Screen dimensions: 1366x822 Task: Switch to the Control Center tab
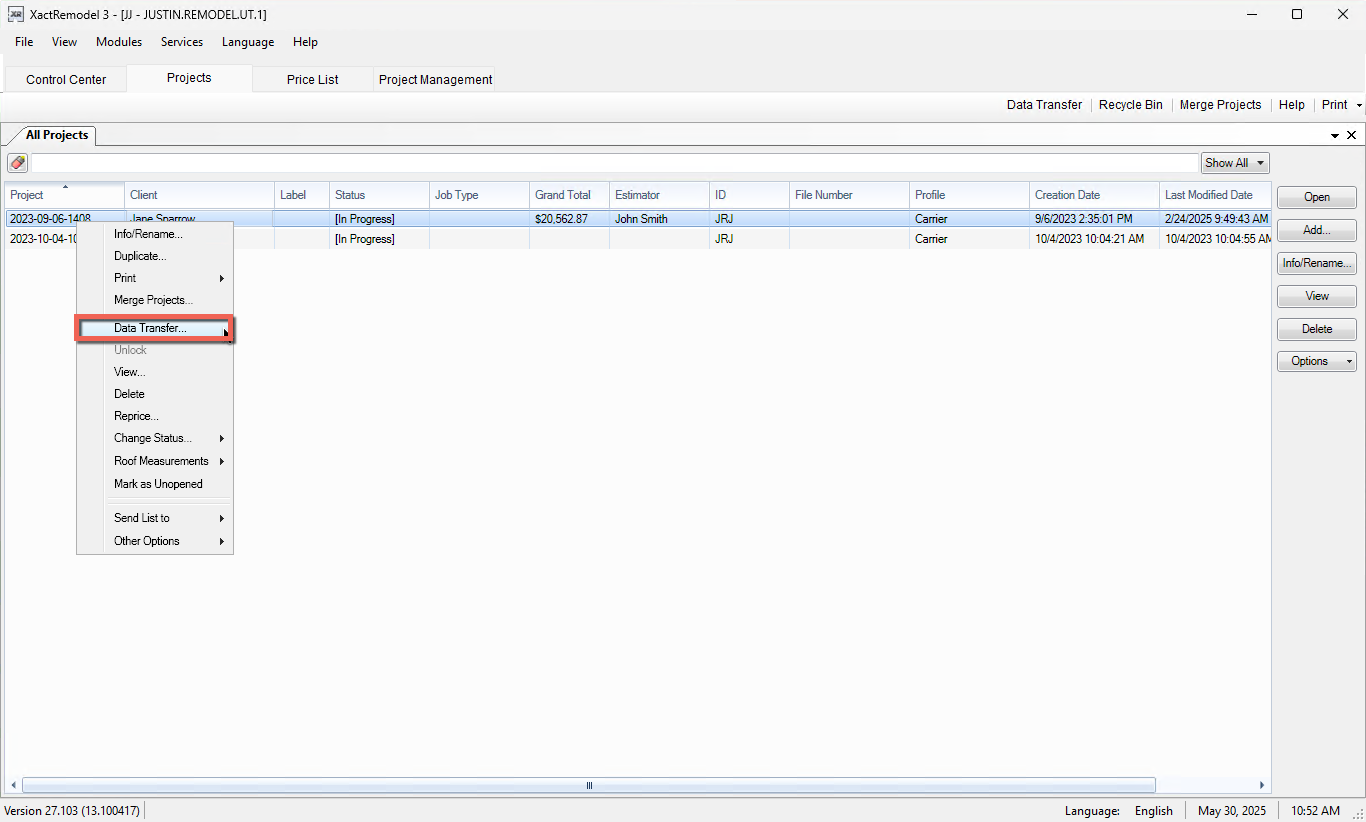point(66,79)
